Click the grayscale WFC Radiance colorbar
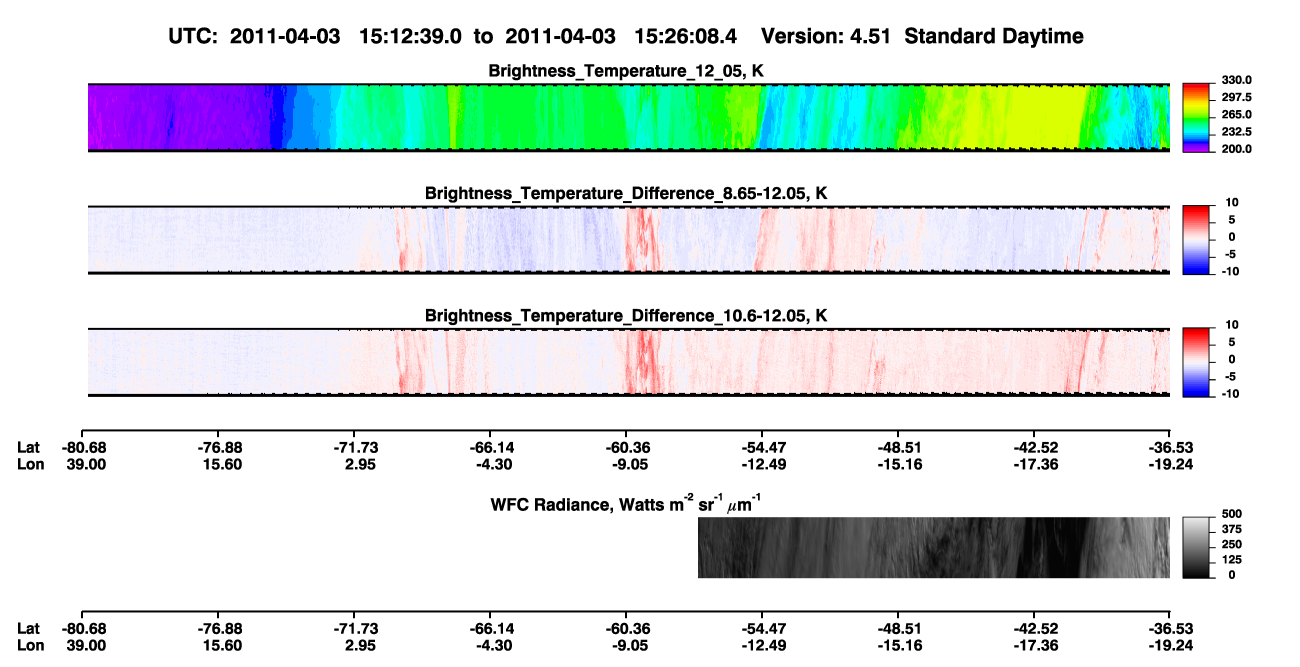This screenshot has width=1300, height=667. [x=1197, y=547]
